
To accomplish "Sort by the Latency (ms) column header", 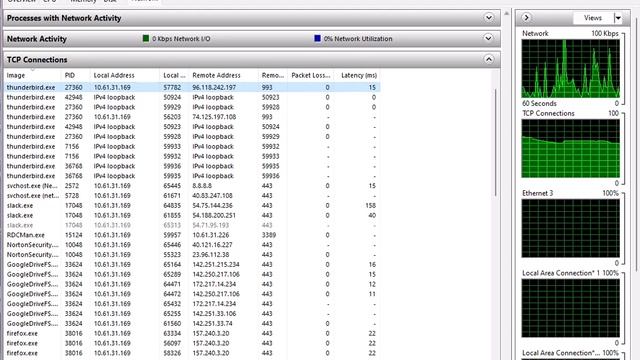I will tap(359, 76).
